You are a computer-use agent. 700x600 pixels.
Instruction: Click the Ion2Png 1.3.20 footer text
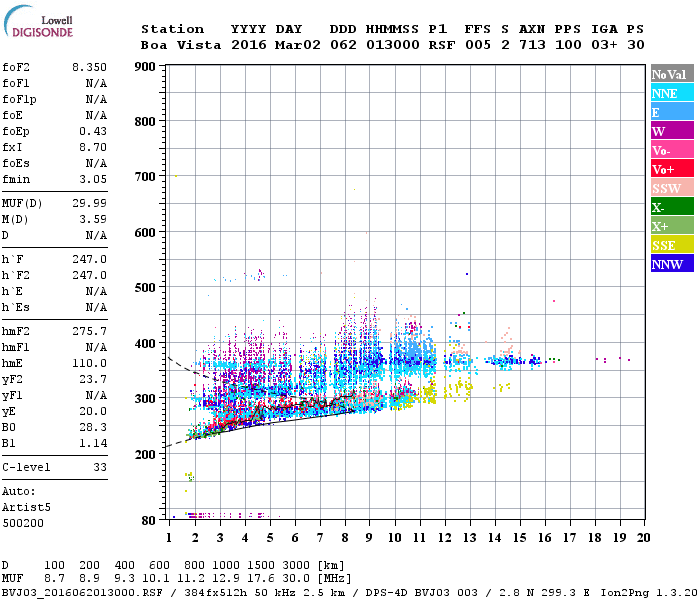[650, 593]
